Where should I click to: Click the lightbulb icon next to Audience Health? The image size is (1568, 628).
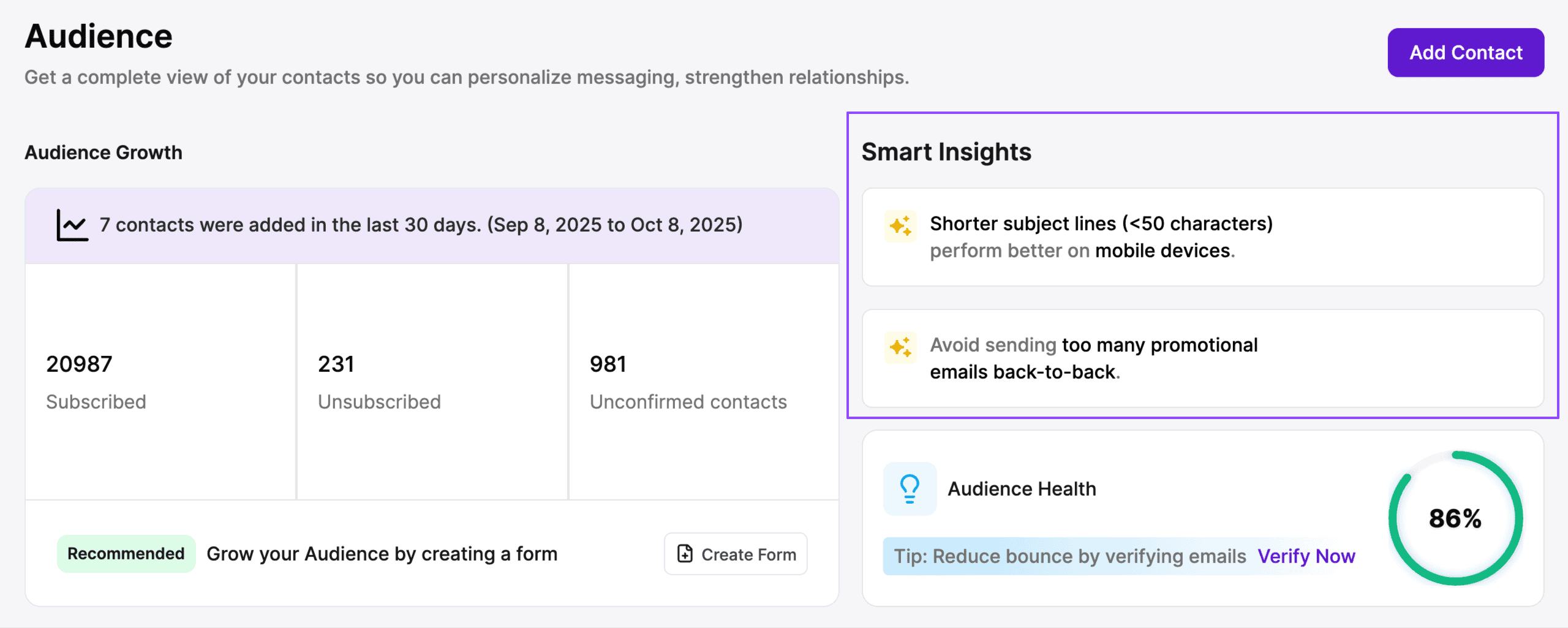point(910,489)
